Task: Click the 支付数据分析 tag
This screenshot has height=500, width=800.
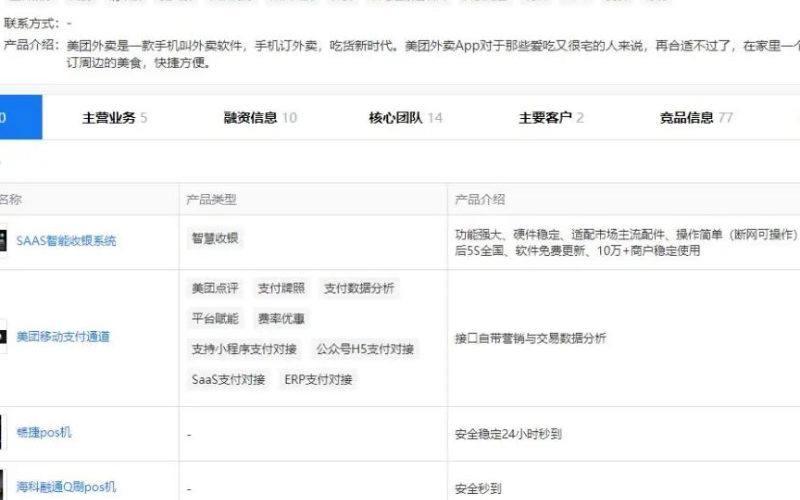Action: [359, 288]
